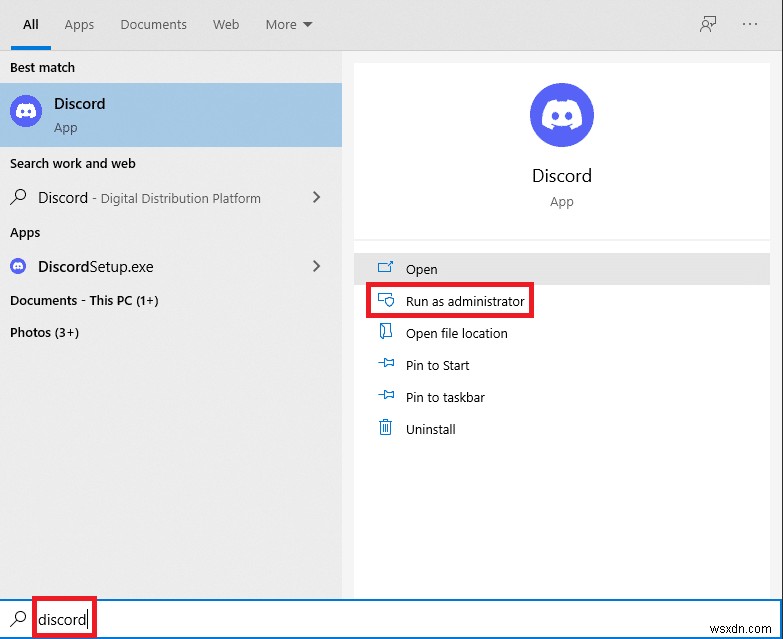Select the Documents tab

153,24
